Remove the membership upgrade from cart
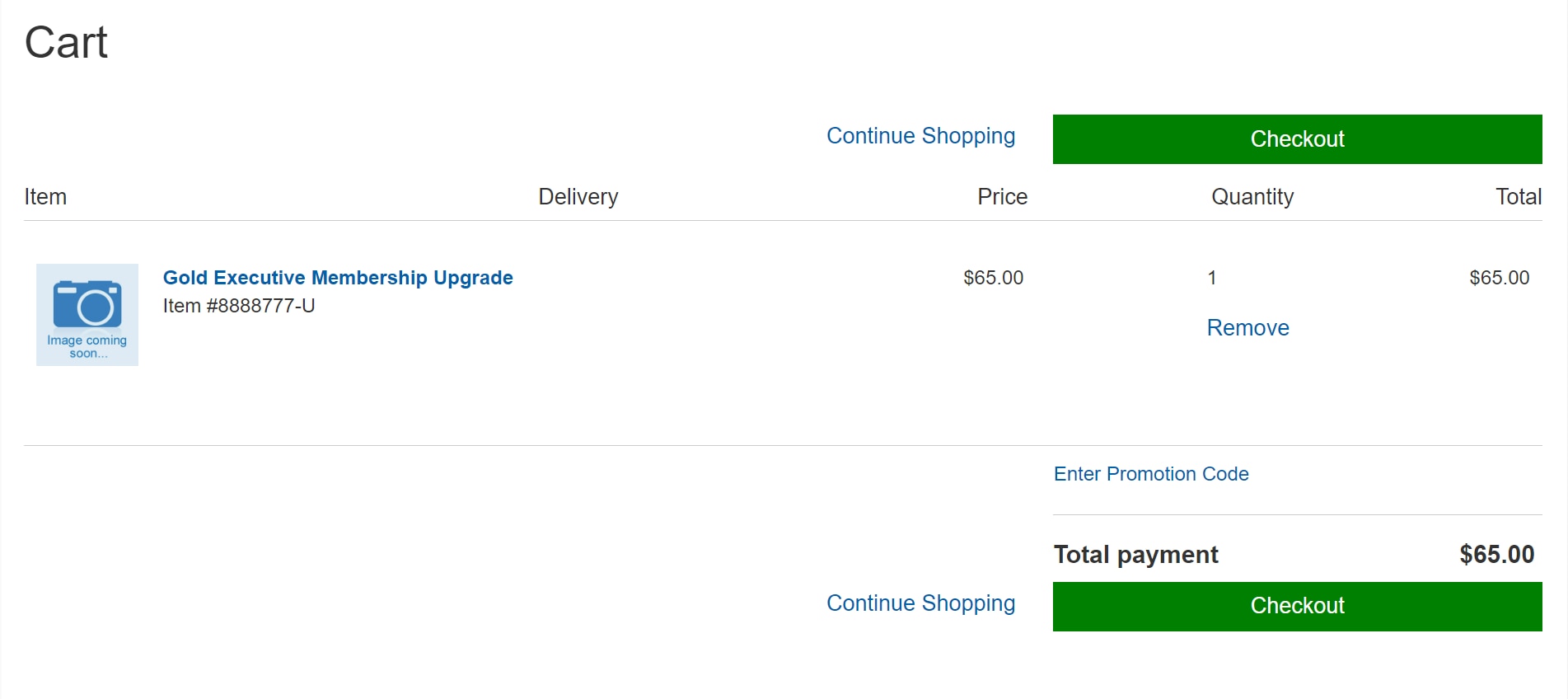This screenshot has width=1568, height=699. (1247, 328)
